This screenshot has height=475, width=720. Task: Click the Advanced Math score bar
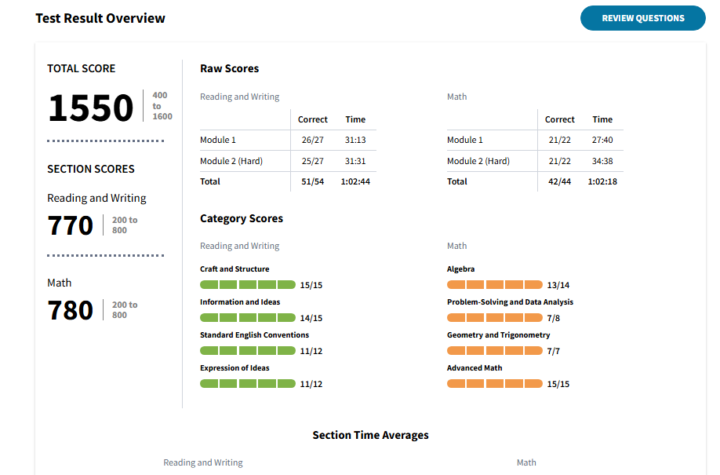pyautogui.click(x=494, y=384)
